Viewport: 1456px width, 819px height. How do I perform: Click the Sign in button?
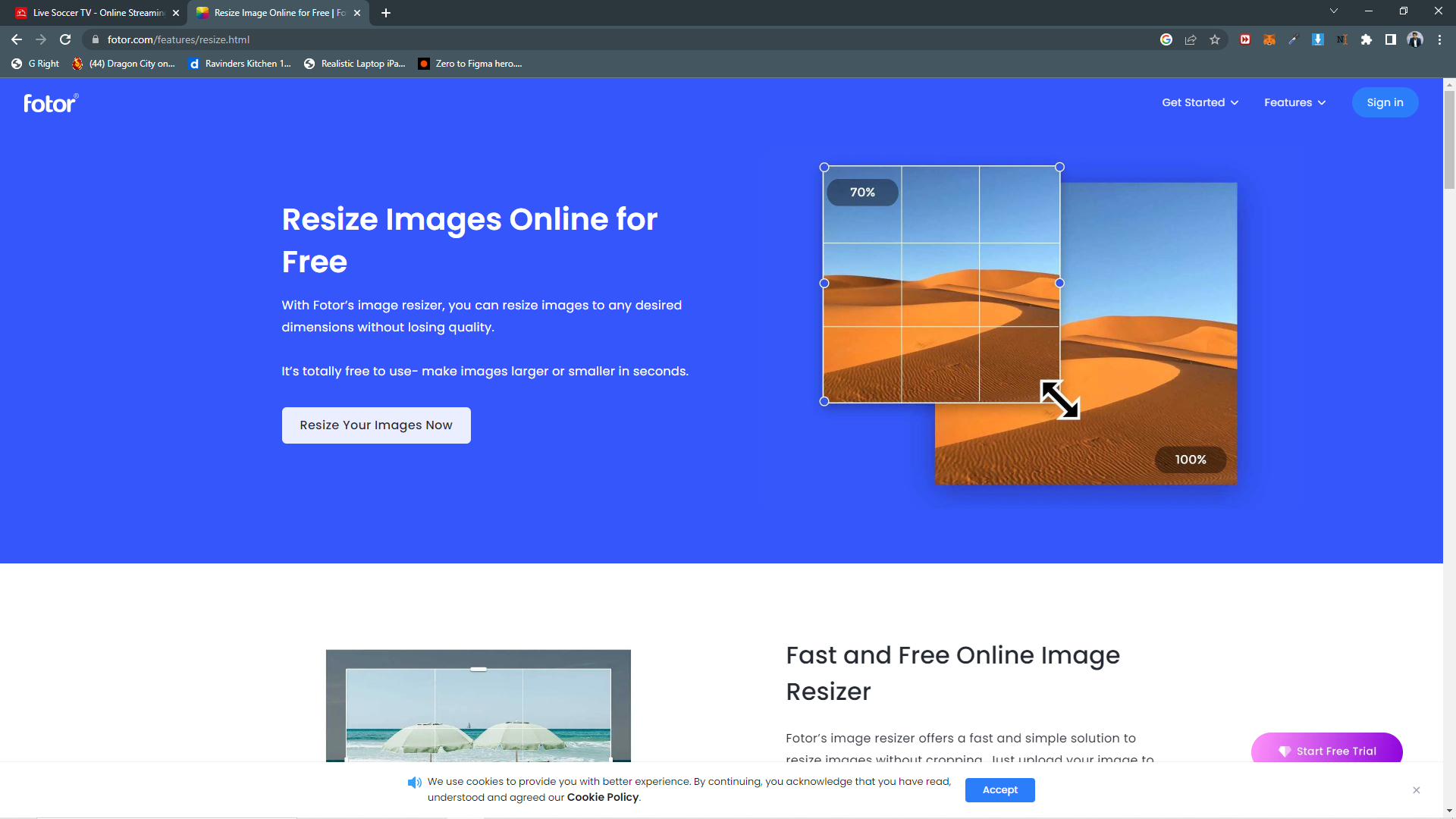point(1385,102)
